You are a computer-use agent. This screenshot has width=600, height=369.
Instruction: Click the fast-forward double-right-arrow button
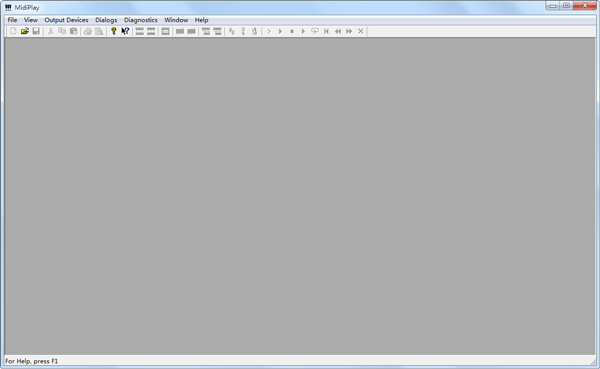(x=349, y=31)
